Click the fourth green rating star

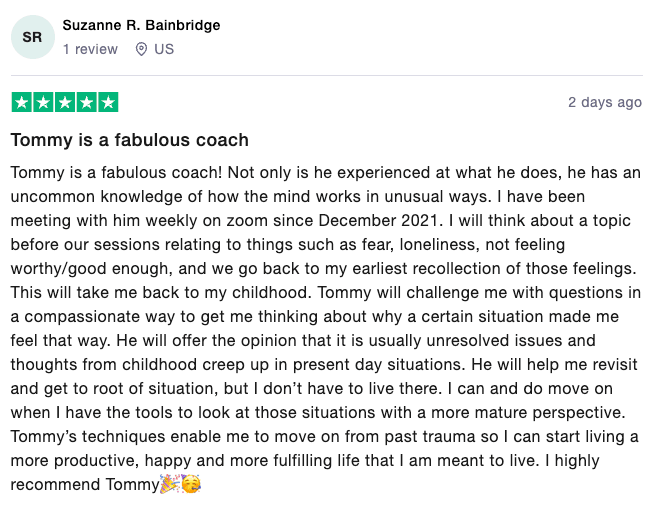pos(87,102)
